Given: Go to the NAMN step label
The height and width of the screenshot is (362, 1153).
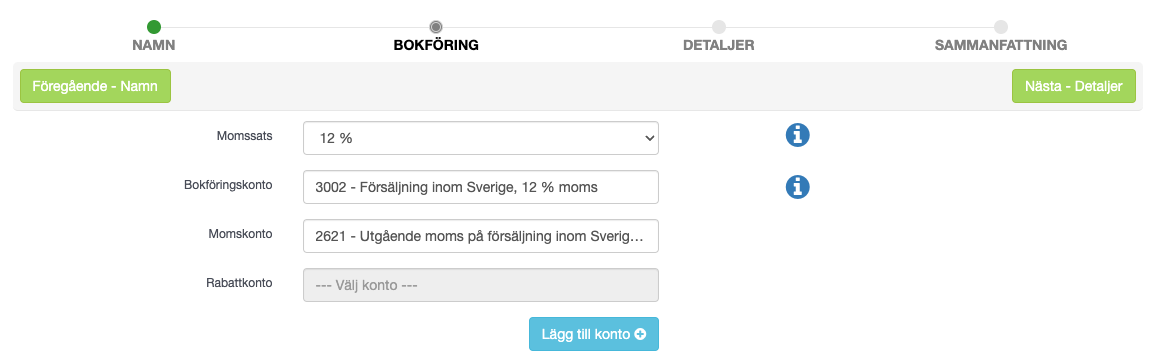Looking at the screenshot, I should [x=154, y=46].
